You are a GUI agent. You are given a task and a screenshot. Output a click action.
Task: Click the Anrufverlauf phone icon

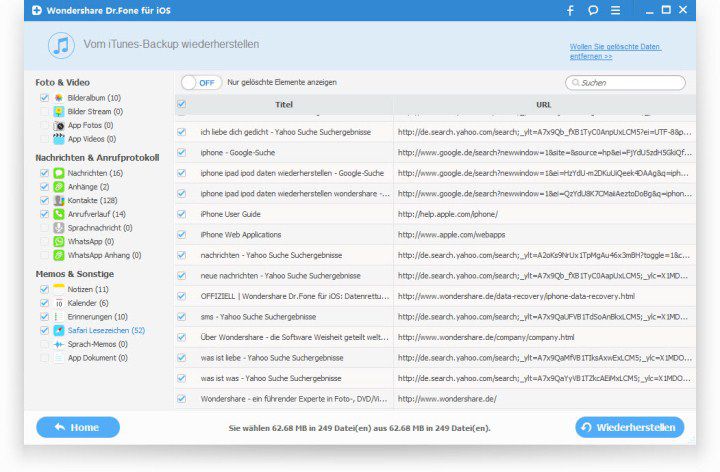pos(59,214)
